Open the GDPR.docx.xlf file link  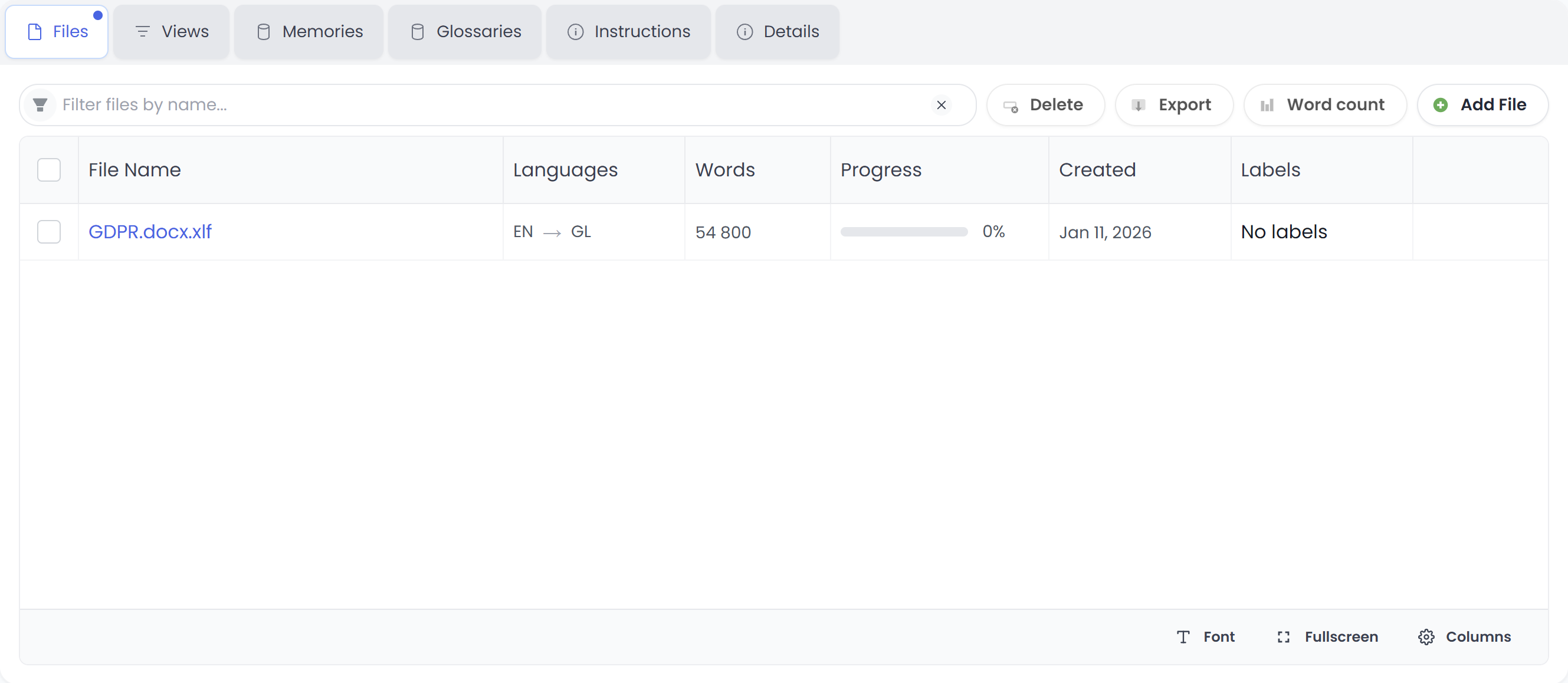(x=150, y=231)
